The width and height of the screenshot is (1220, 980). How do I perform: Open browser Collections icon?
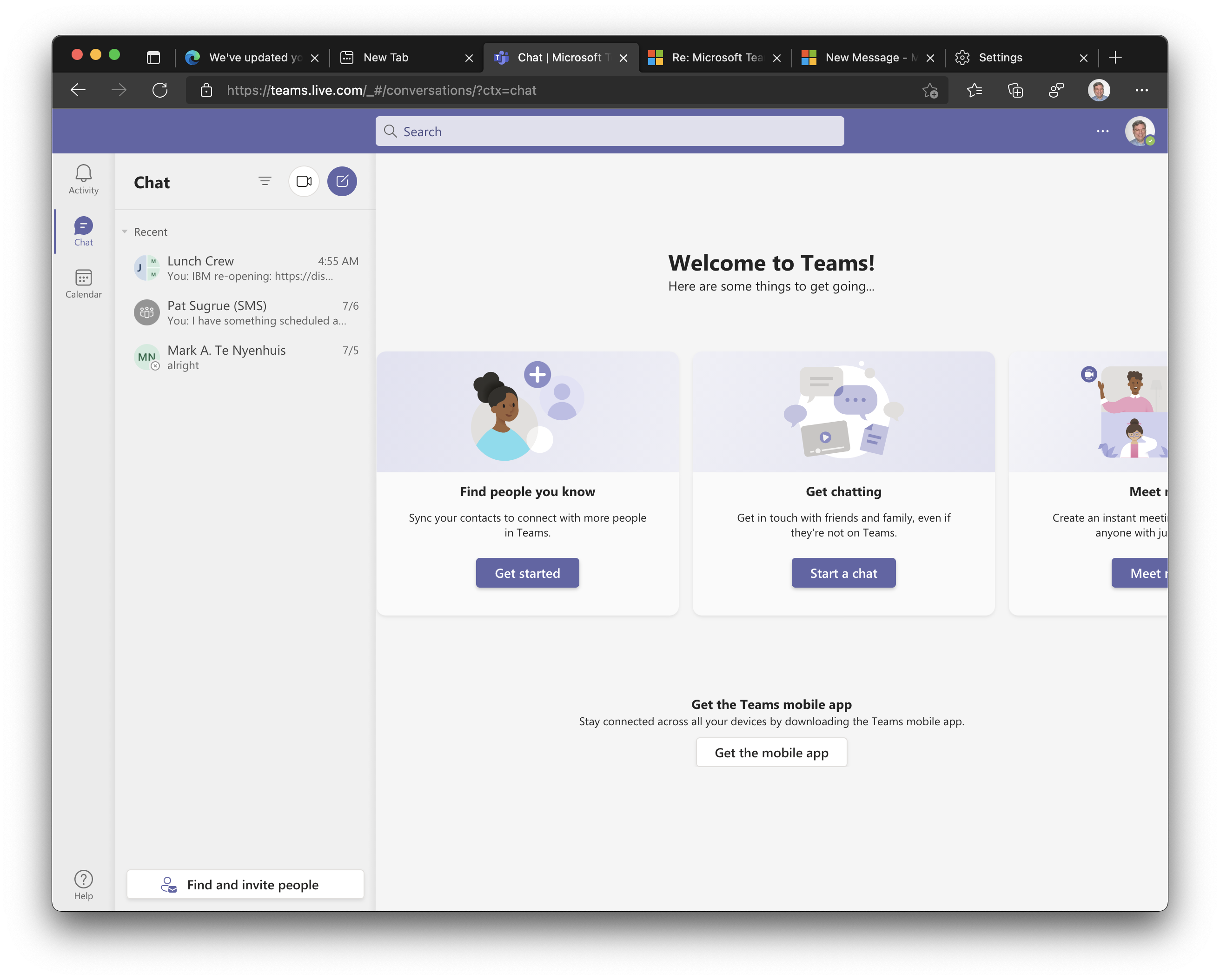point(1015,90)
